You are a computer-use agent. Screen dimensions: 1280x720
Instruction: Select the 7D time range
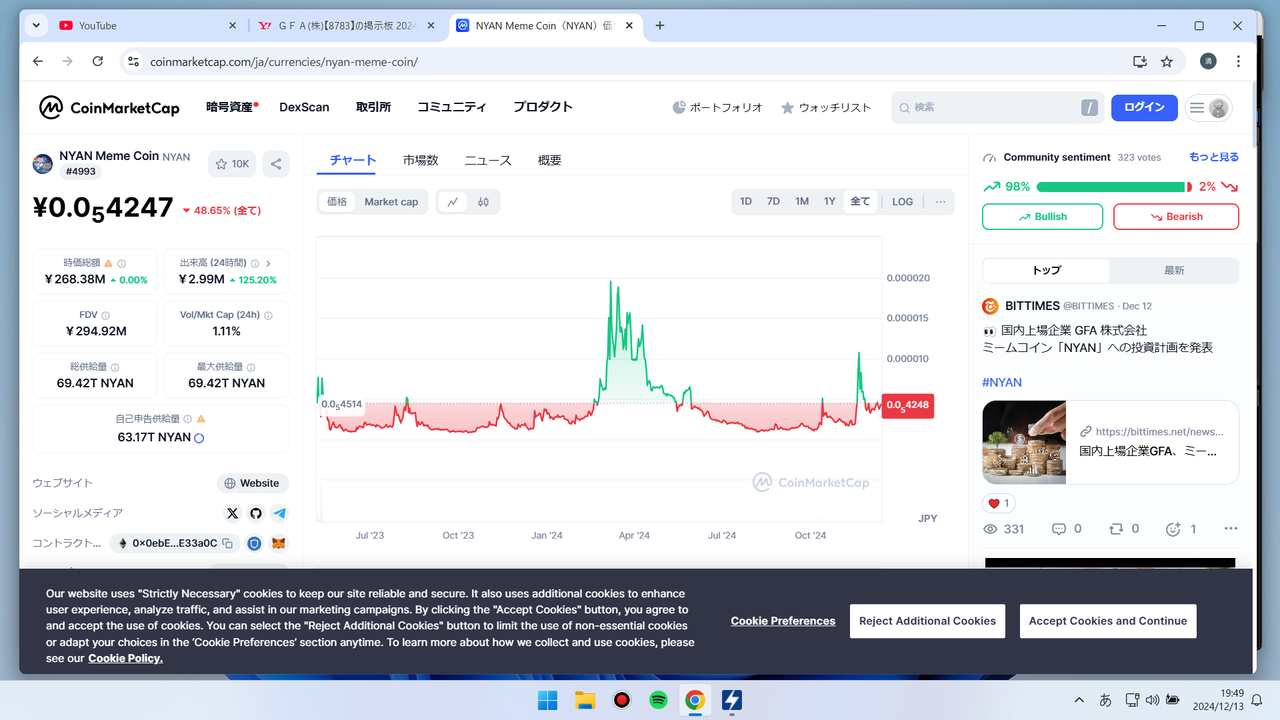tap(773, 202)
